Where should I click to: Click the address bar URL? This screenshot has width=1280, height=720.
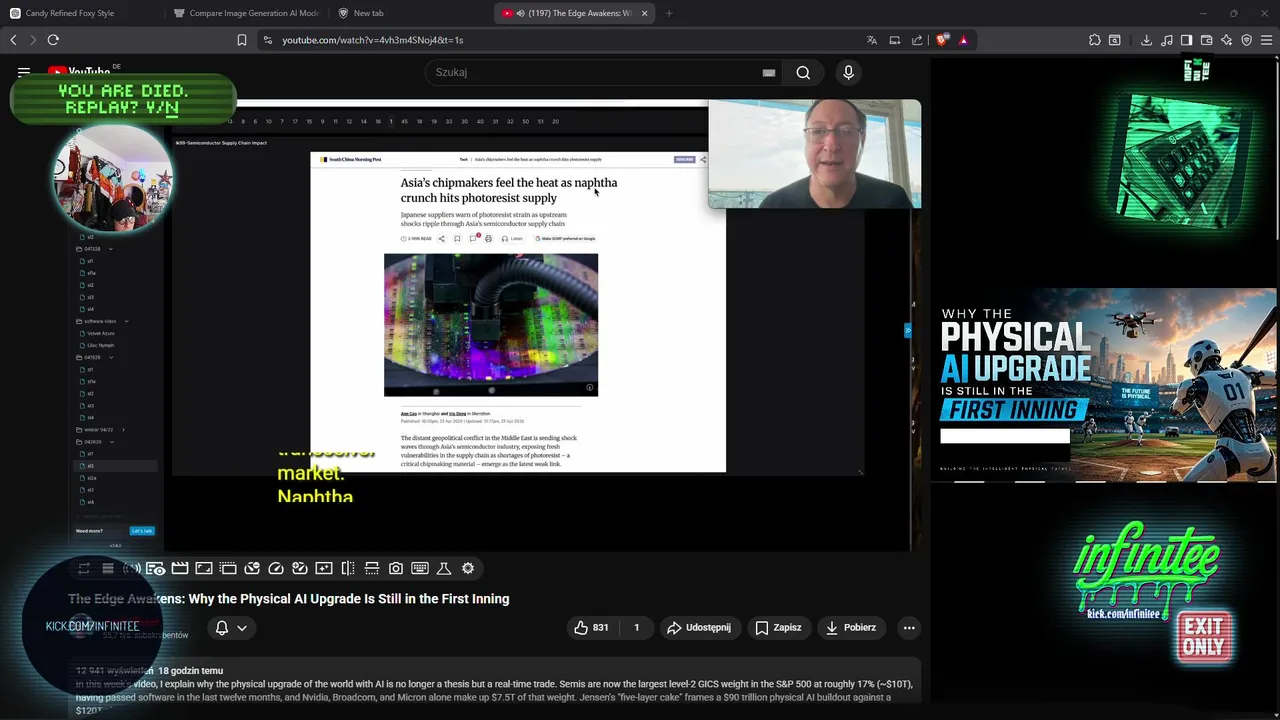[x=372, y=40]
